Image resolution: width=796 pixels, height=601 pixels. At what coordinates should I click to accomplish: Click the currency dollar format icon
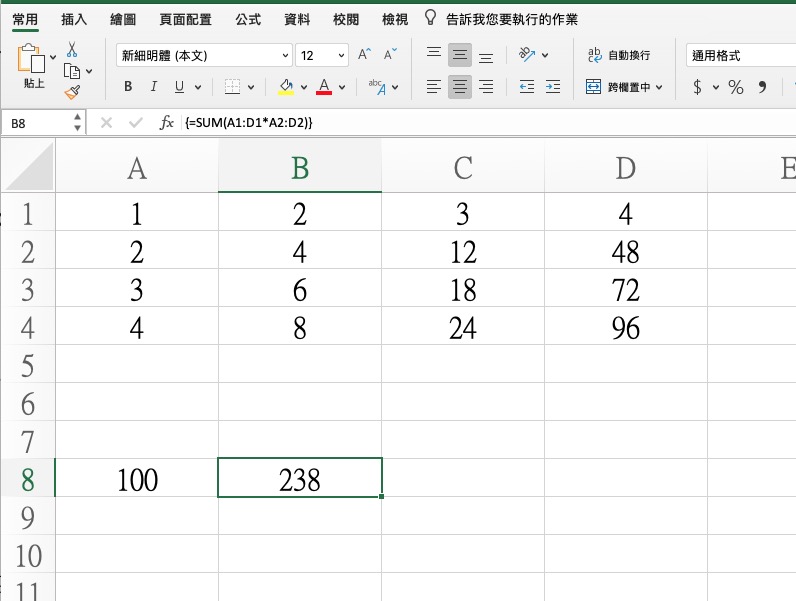point(698,87)
